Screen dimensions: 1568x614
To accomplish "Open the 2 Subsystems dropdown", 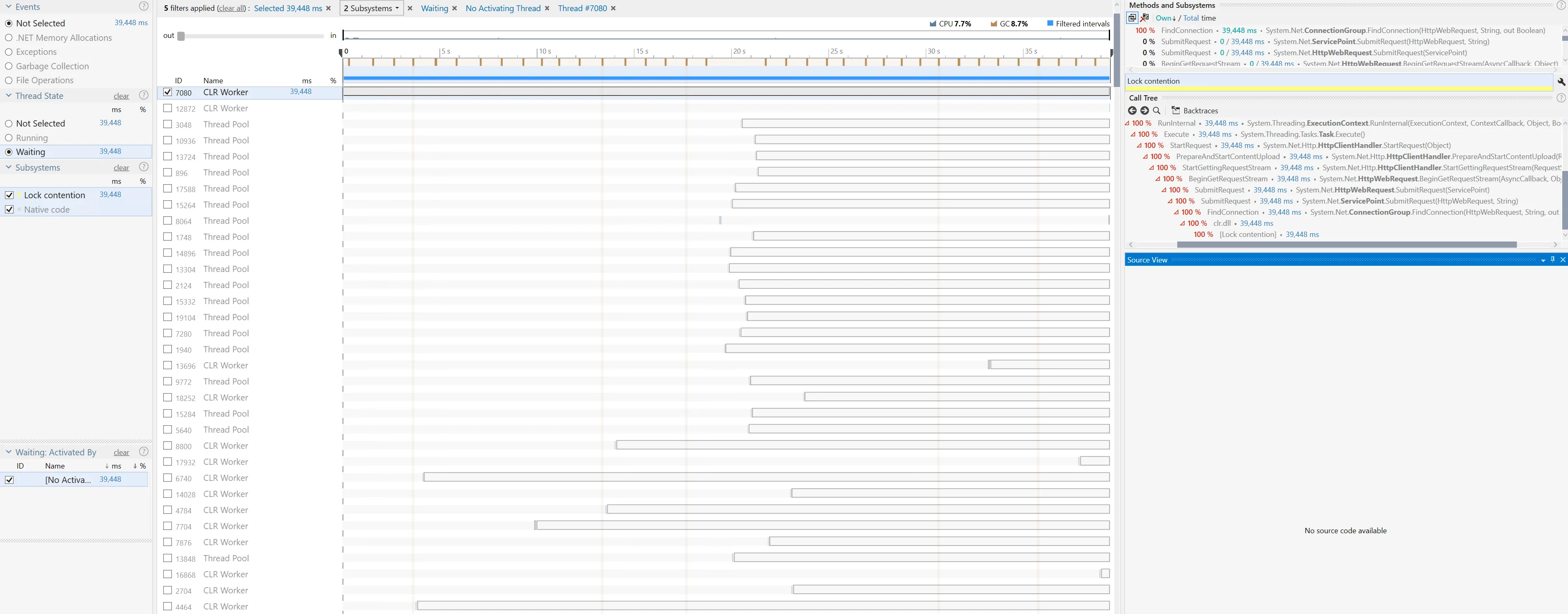I will [371, 9].
